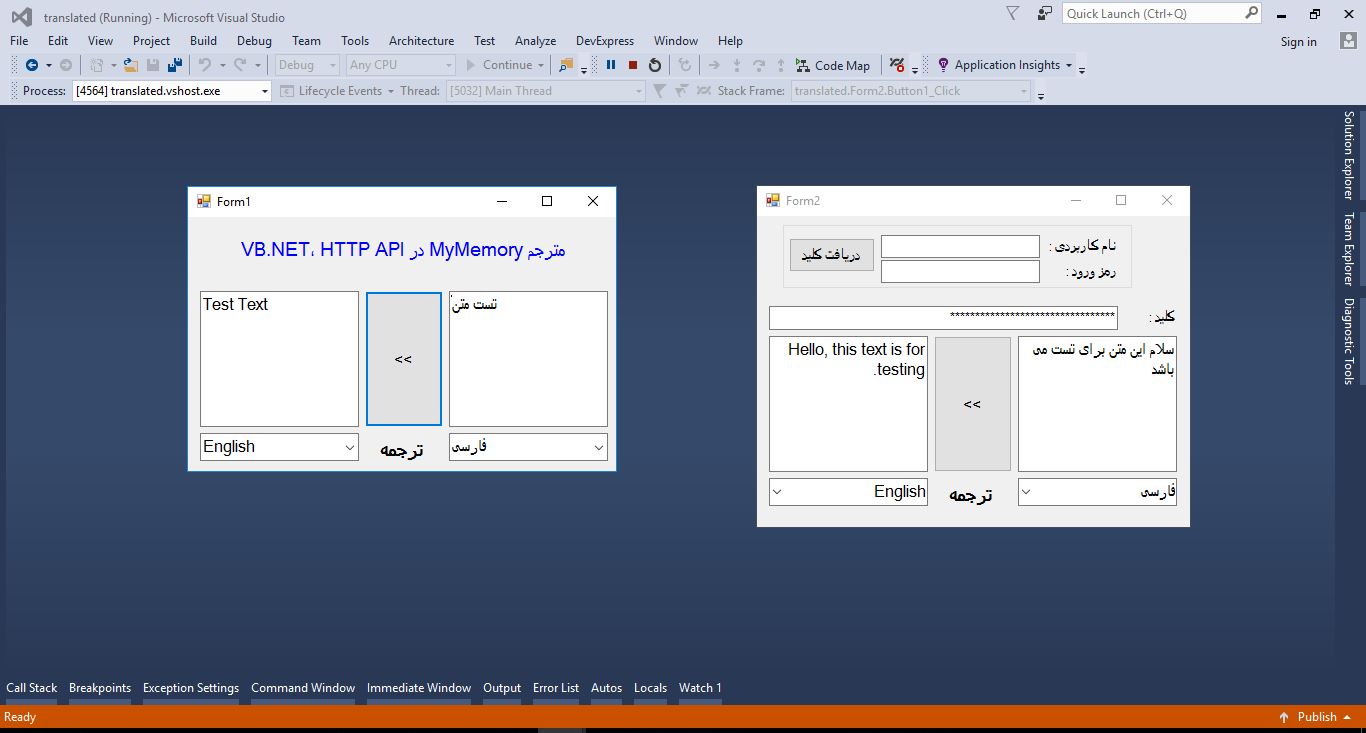Click the Save All icon

pos(175,64)
